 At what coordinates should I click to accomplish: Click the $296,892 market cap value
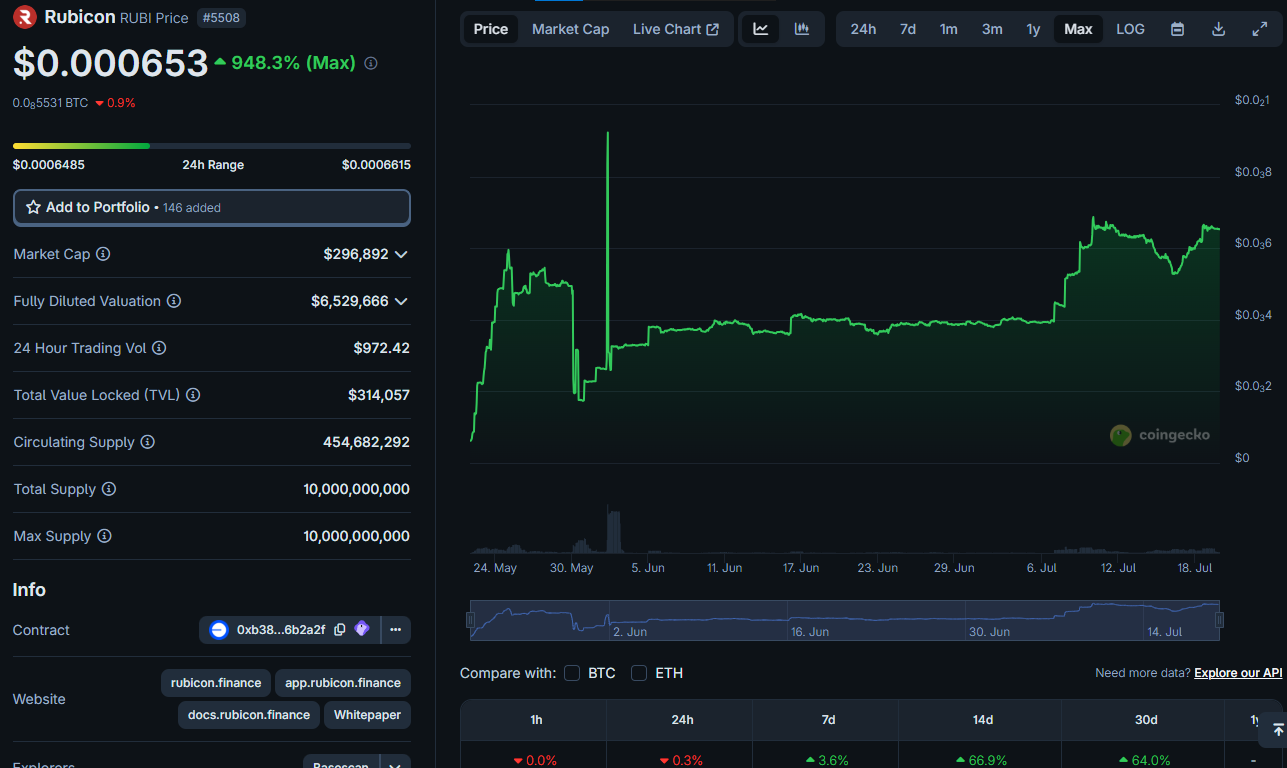point(356,254)
